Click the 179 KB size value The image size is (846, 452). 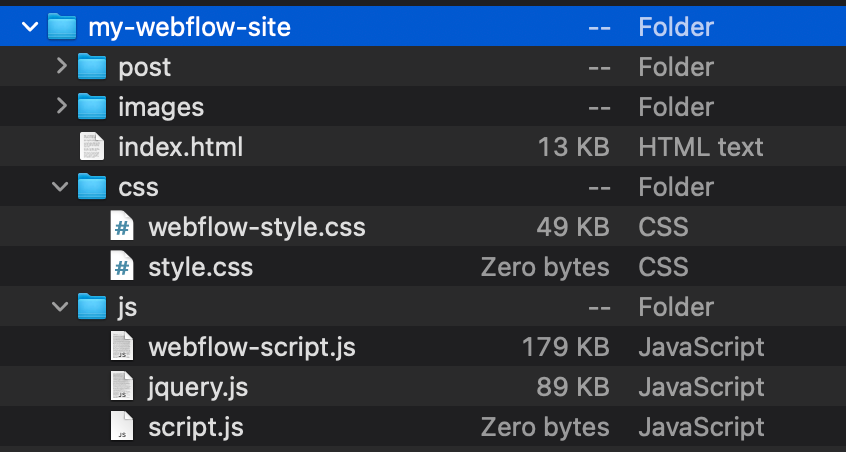coord(565,347)
